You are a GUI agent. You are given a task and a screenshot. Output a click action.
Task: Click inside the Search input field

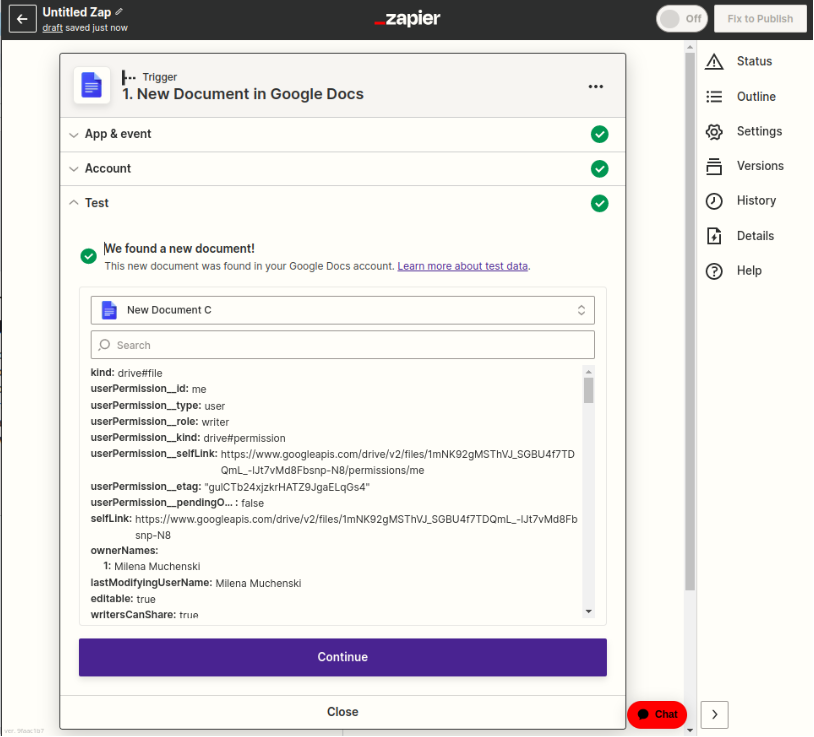tap(343, 345)
